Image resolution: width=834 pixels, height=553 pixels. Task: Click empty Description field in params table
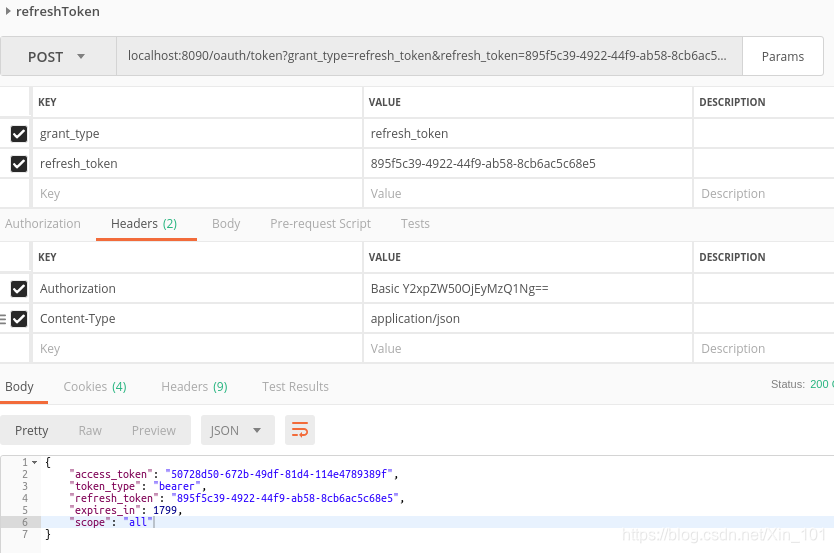pos(764,194)
